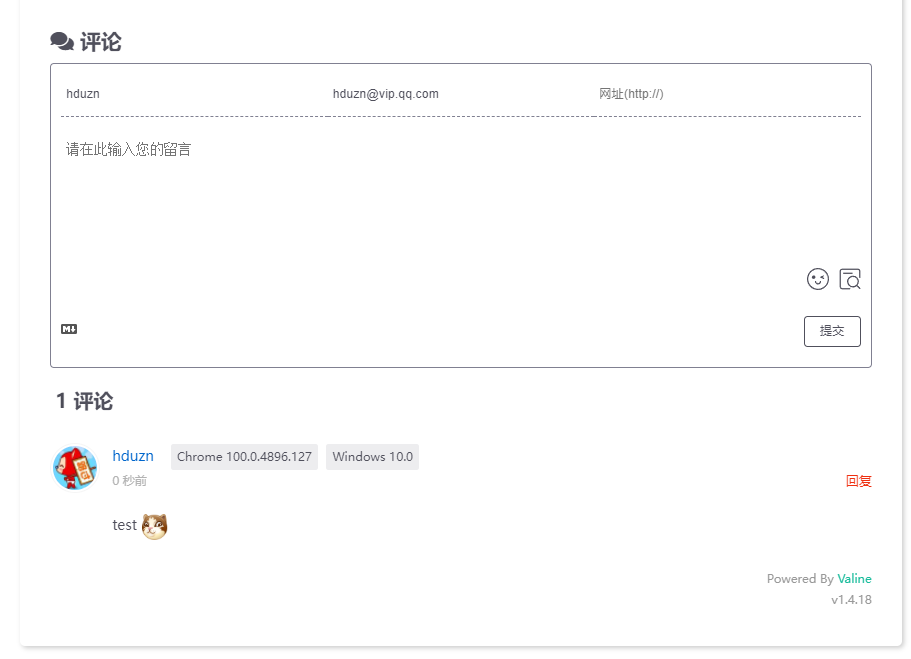Click the 0 秒前 timestamp
Screen dimensions: 911x659
click(x=129, y=481)
